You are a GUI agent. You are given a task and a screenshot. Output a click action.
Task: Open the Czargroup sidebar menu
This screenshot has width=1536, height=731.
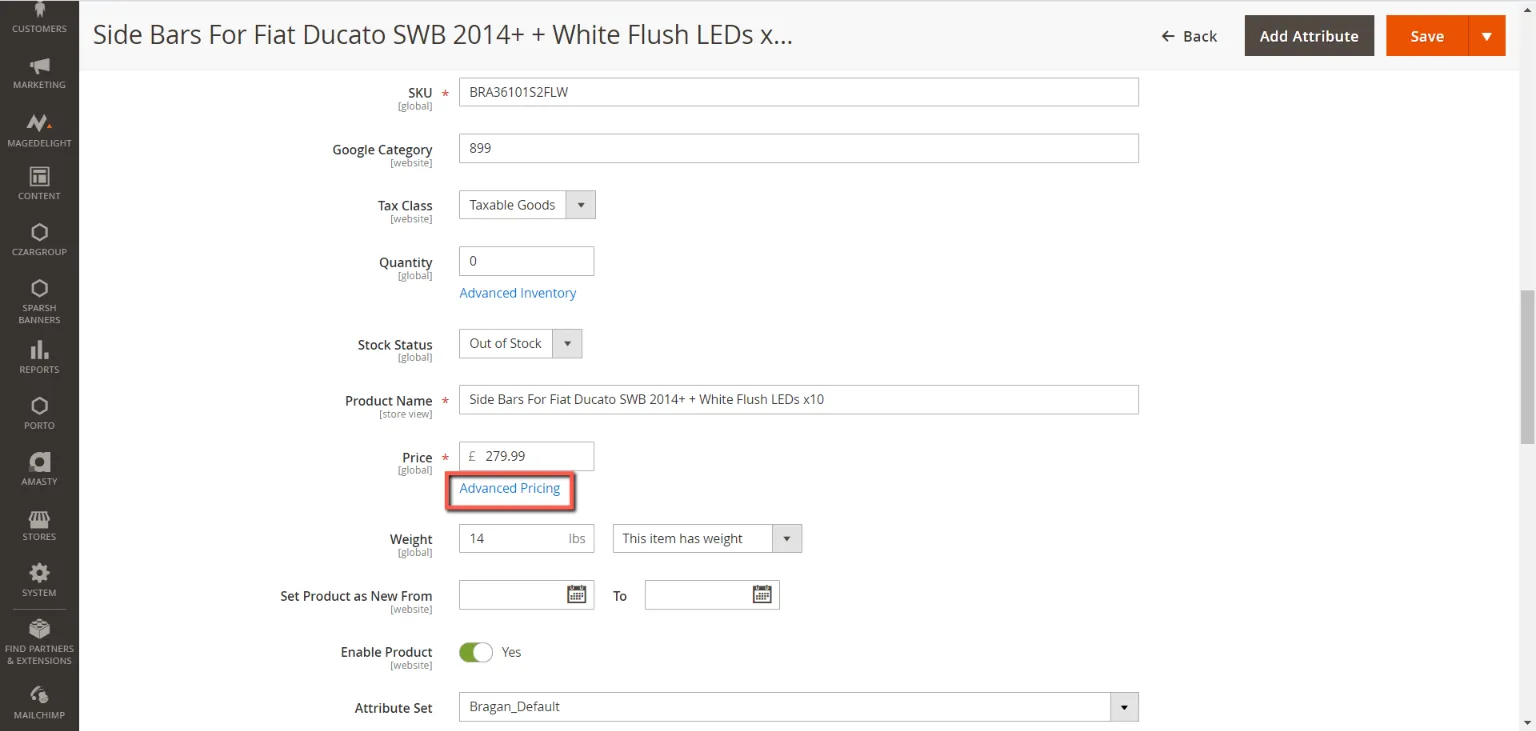[39, 240]
